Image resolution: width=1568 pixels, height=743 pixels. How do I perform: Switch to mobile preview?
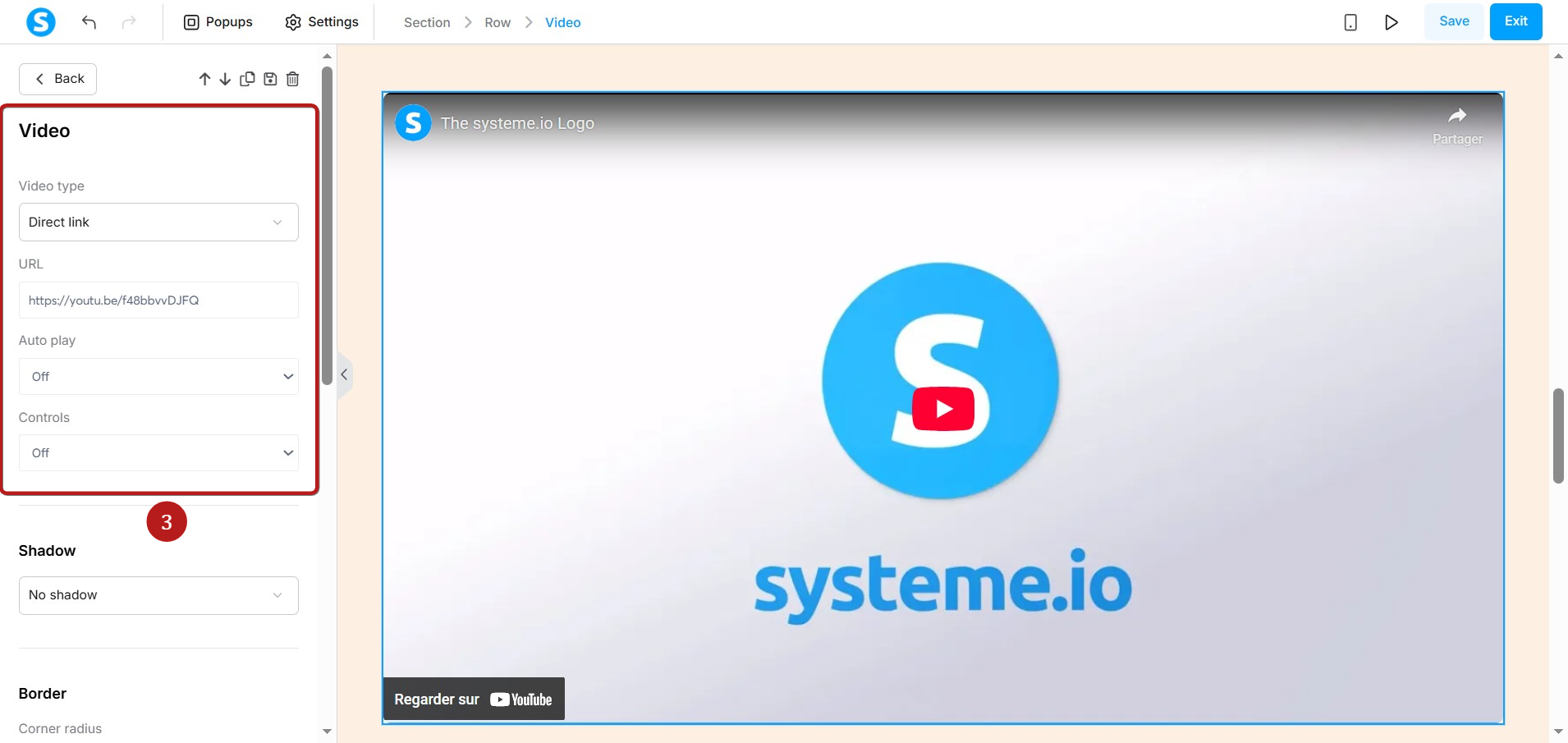(x=1350, y=22)
